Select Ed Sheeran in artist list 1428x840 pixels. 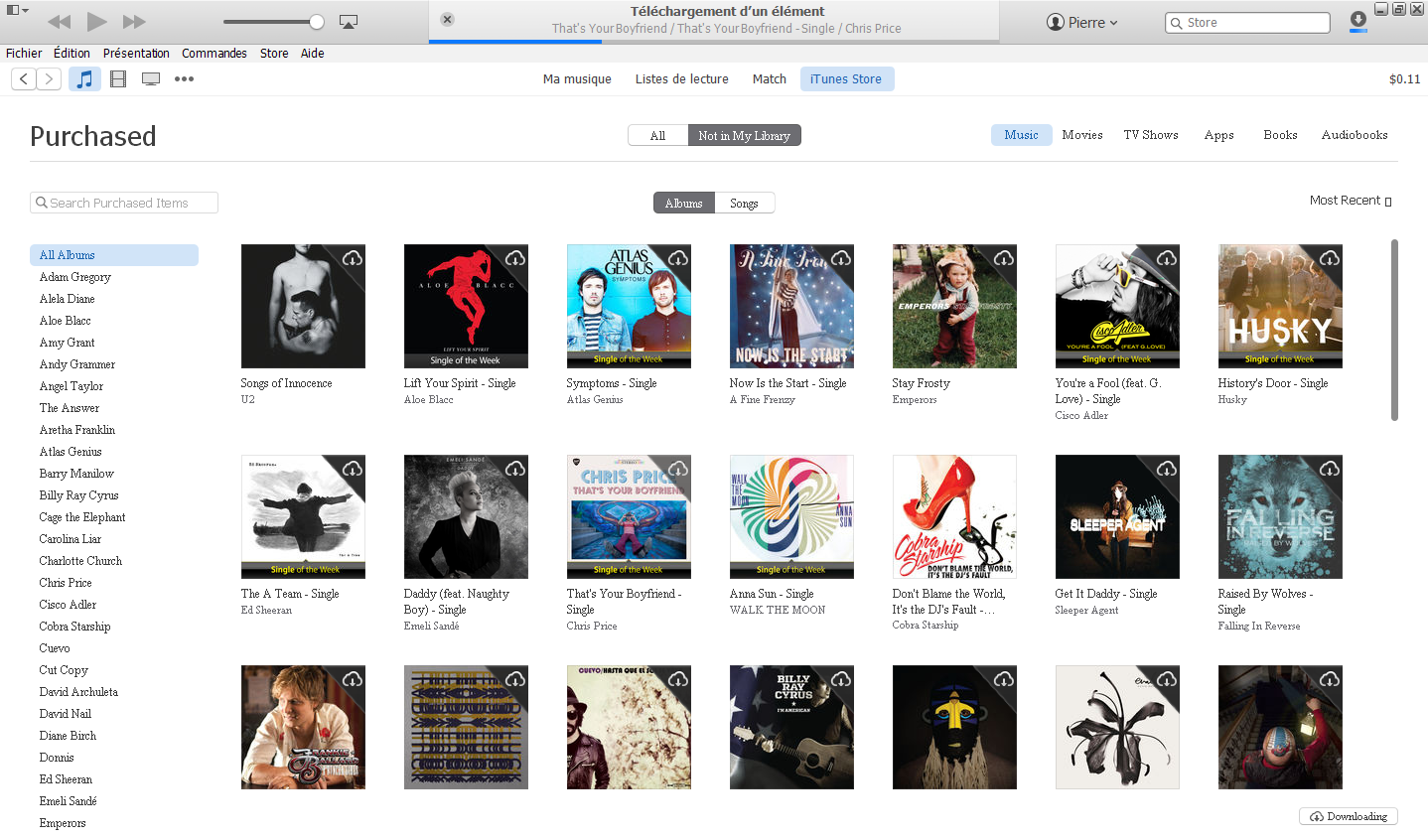coord(67,779)
